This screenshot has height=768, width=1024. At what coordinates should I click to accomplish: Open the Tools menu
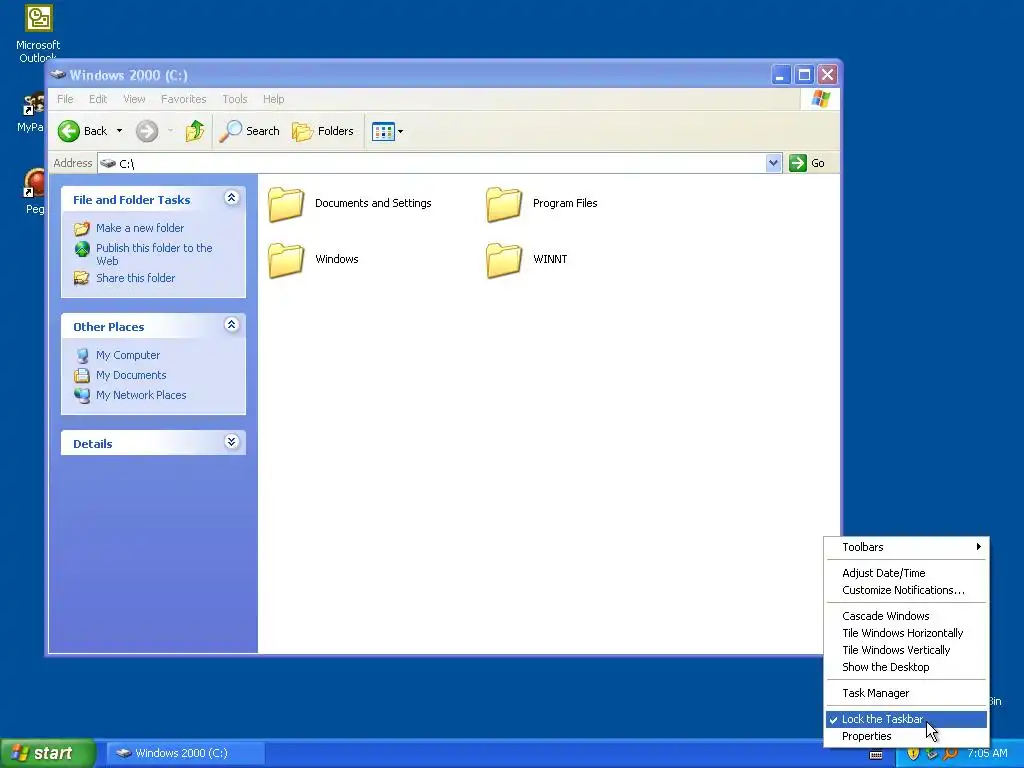[234, 99]
